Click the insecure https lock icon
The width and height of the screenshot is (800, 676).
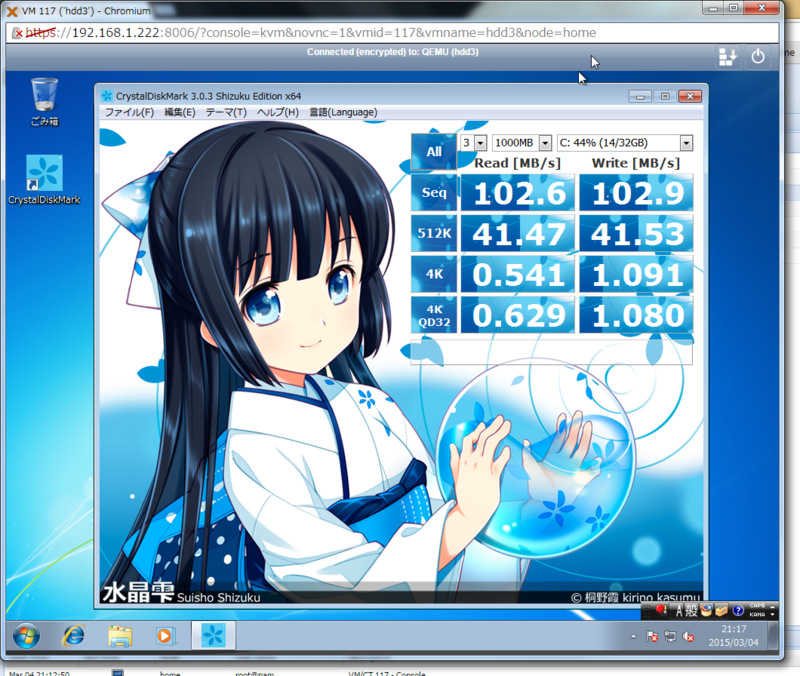[x=17, y=33]
